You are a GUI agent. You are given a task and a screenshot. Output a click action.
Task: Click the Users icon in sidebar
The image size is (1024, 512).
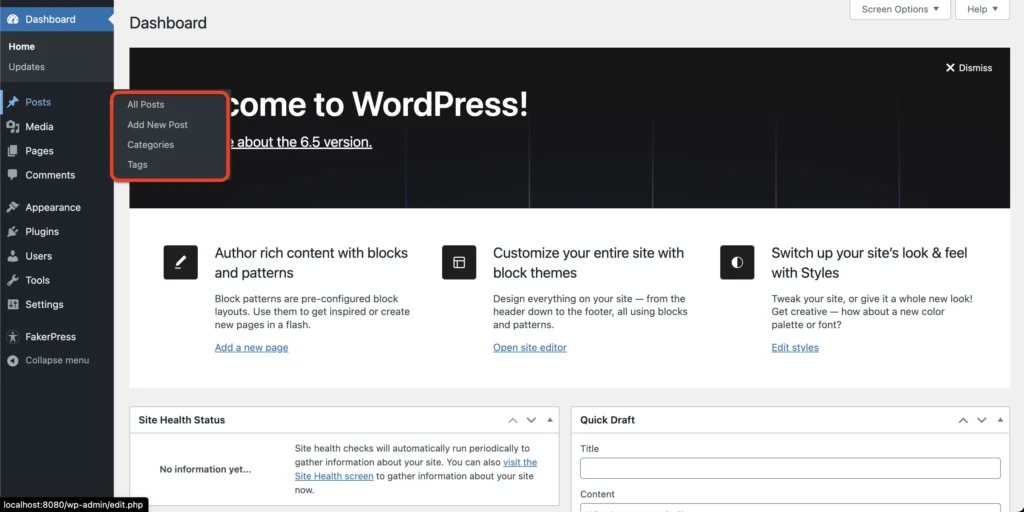(13, 256)
